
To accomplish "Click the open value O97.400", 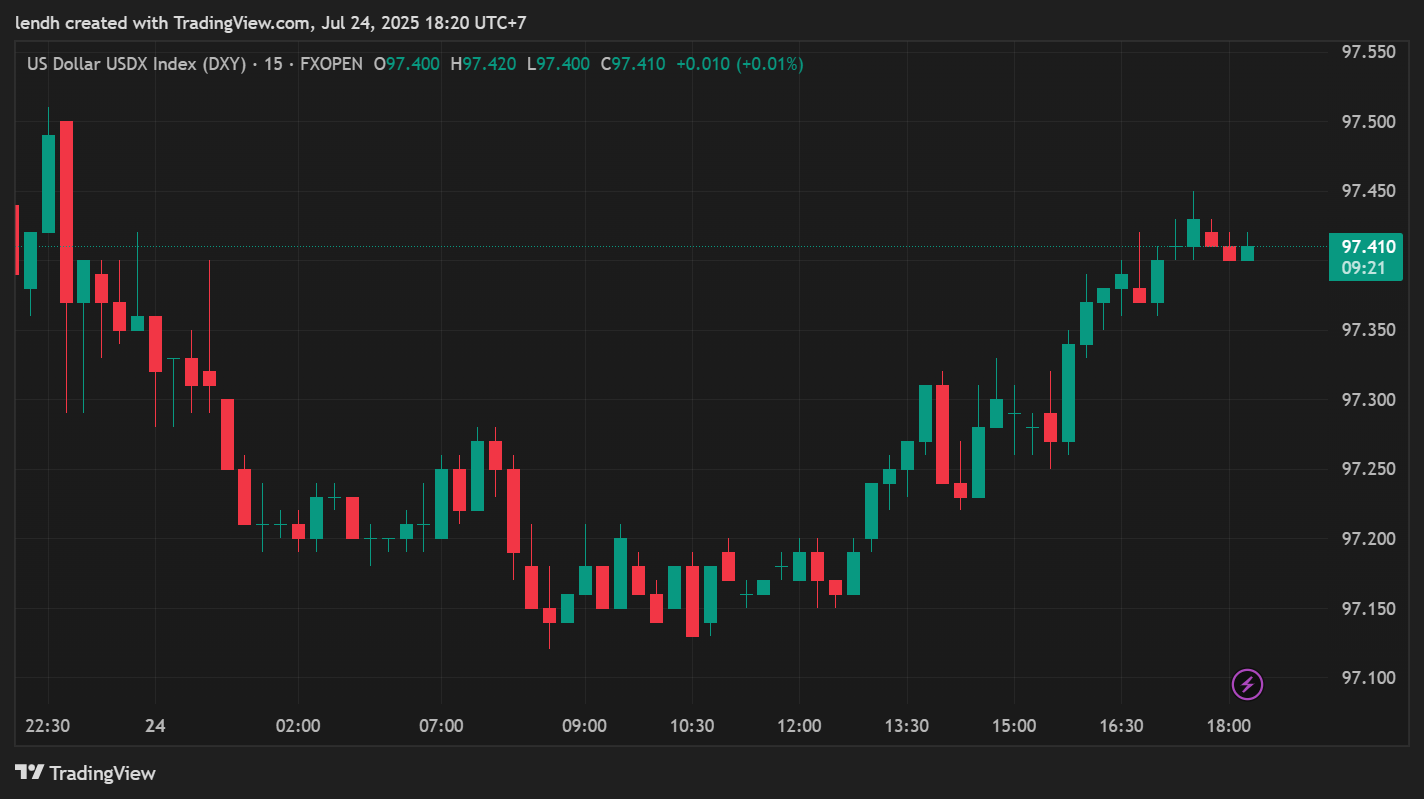I will pyautogui.click(x=406, y=64).
